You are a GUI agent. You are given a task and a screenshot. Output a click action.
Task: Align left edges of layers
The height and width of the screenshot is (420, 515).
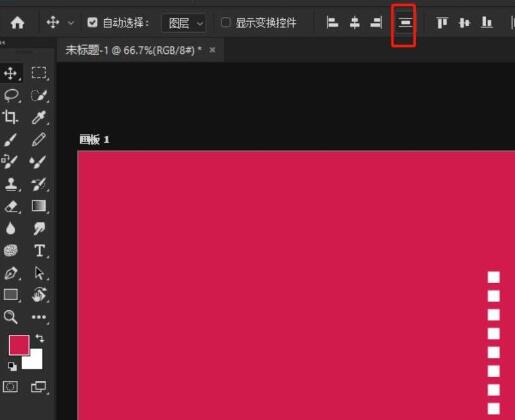point(332,23)
